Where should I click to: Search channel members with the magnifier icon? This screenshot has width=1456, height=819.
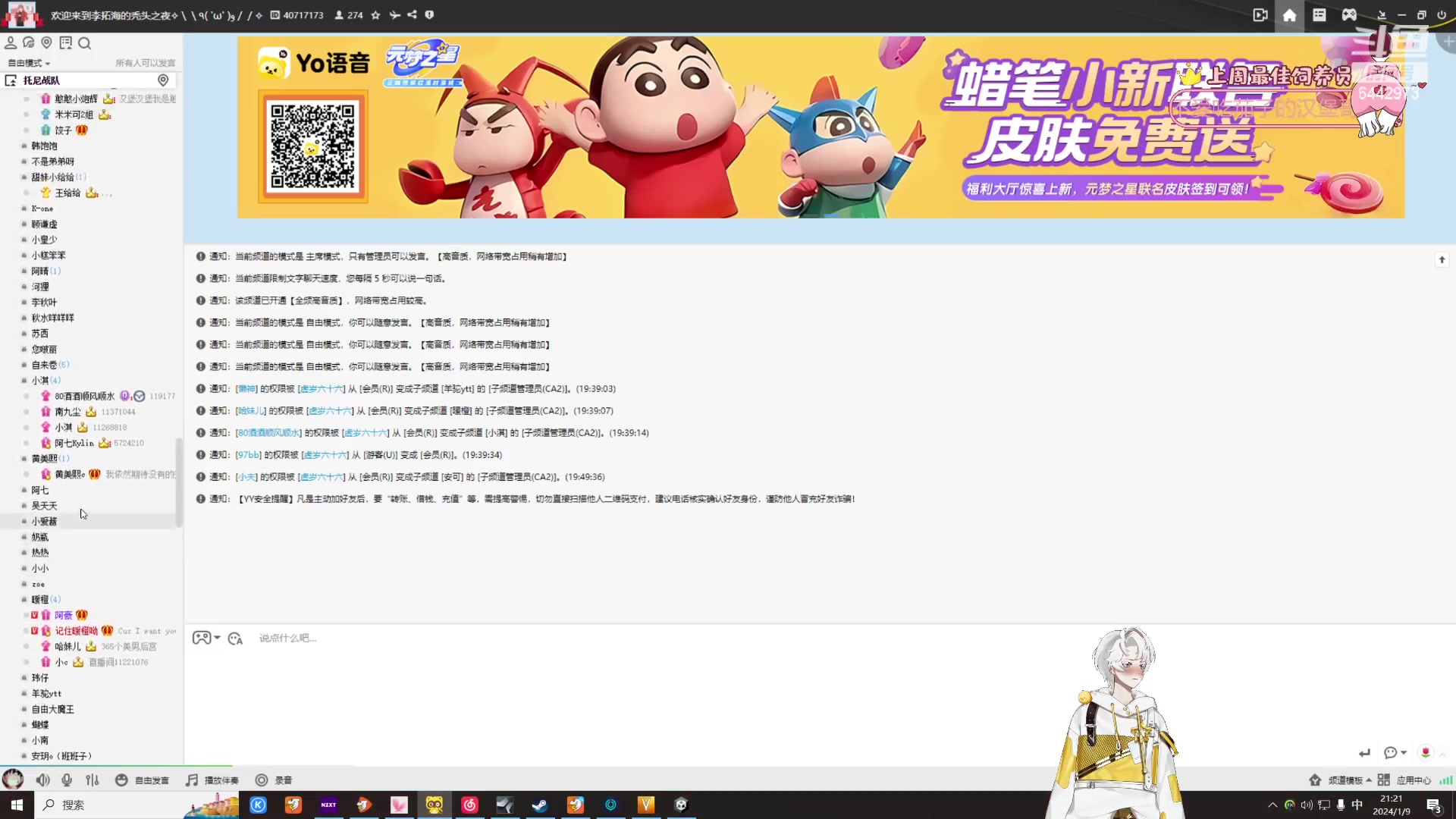pos(84,43)
